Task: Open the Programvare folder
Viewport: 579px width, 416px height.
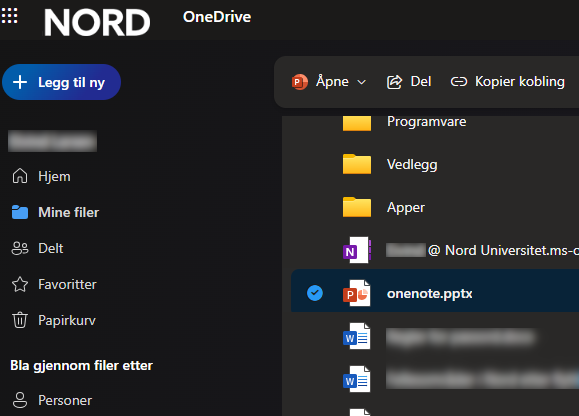Action: 426,121
